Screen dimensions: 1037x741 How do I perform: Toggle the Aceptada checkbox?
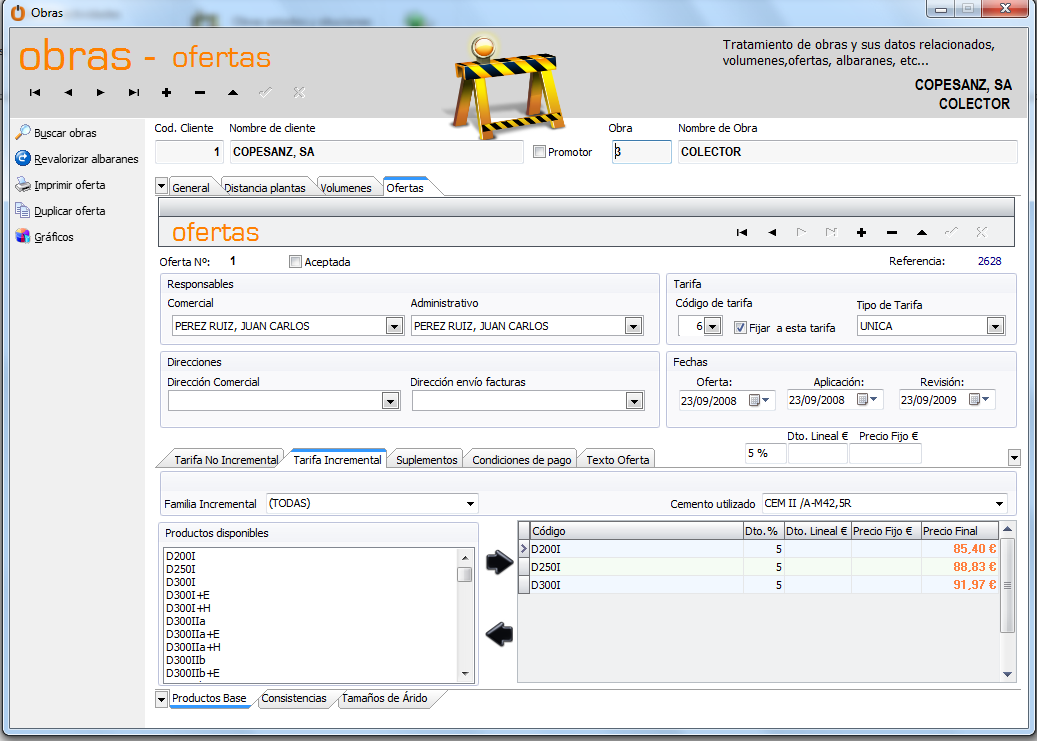point(295,262)
